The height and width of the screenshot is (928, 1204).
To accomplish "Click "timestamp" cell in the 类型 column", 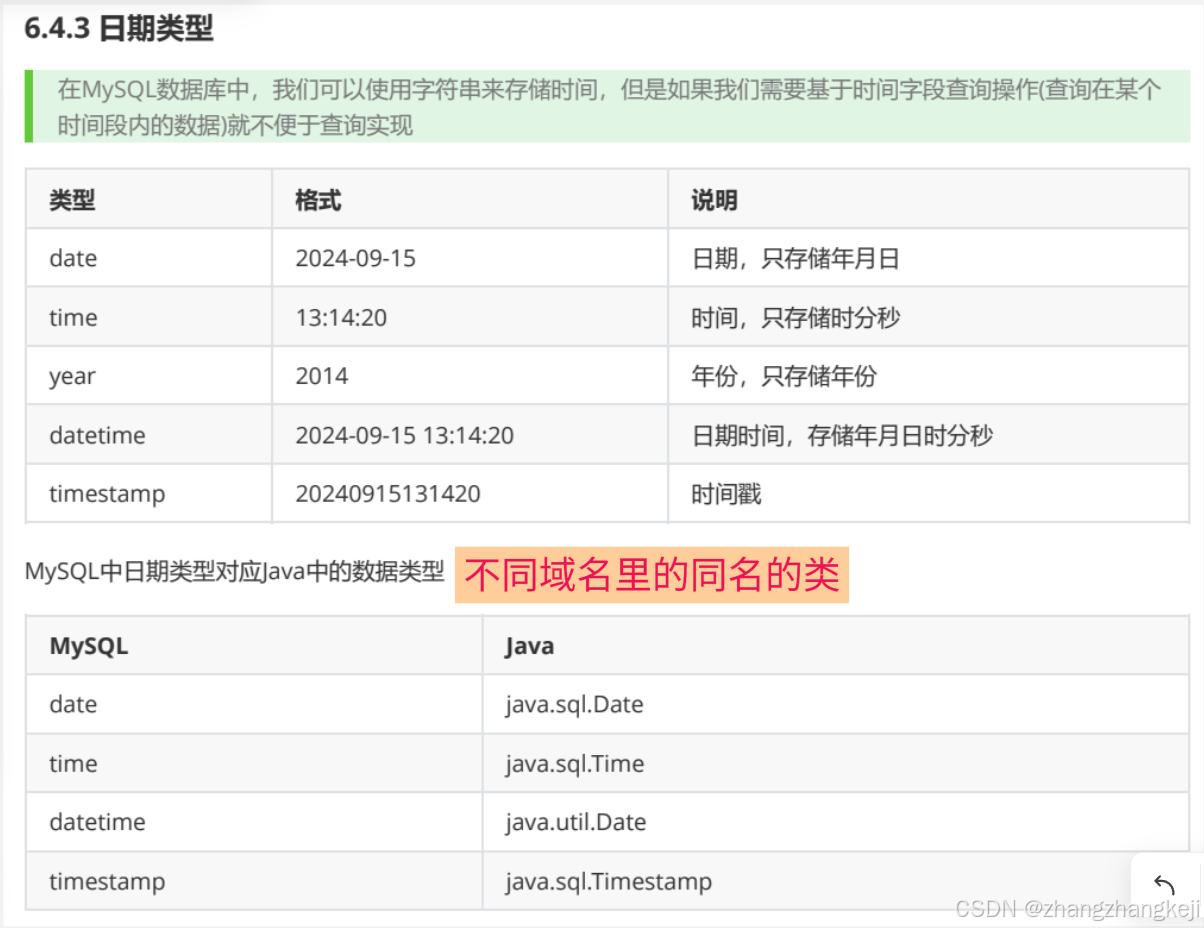I will pos(149,493).
